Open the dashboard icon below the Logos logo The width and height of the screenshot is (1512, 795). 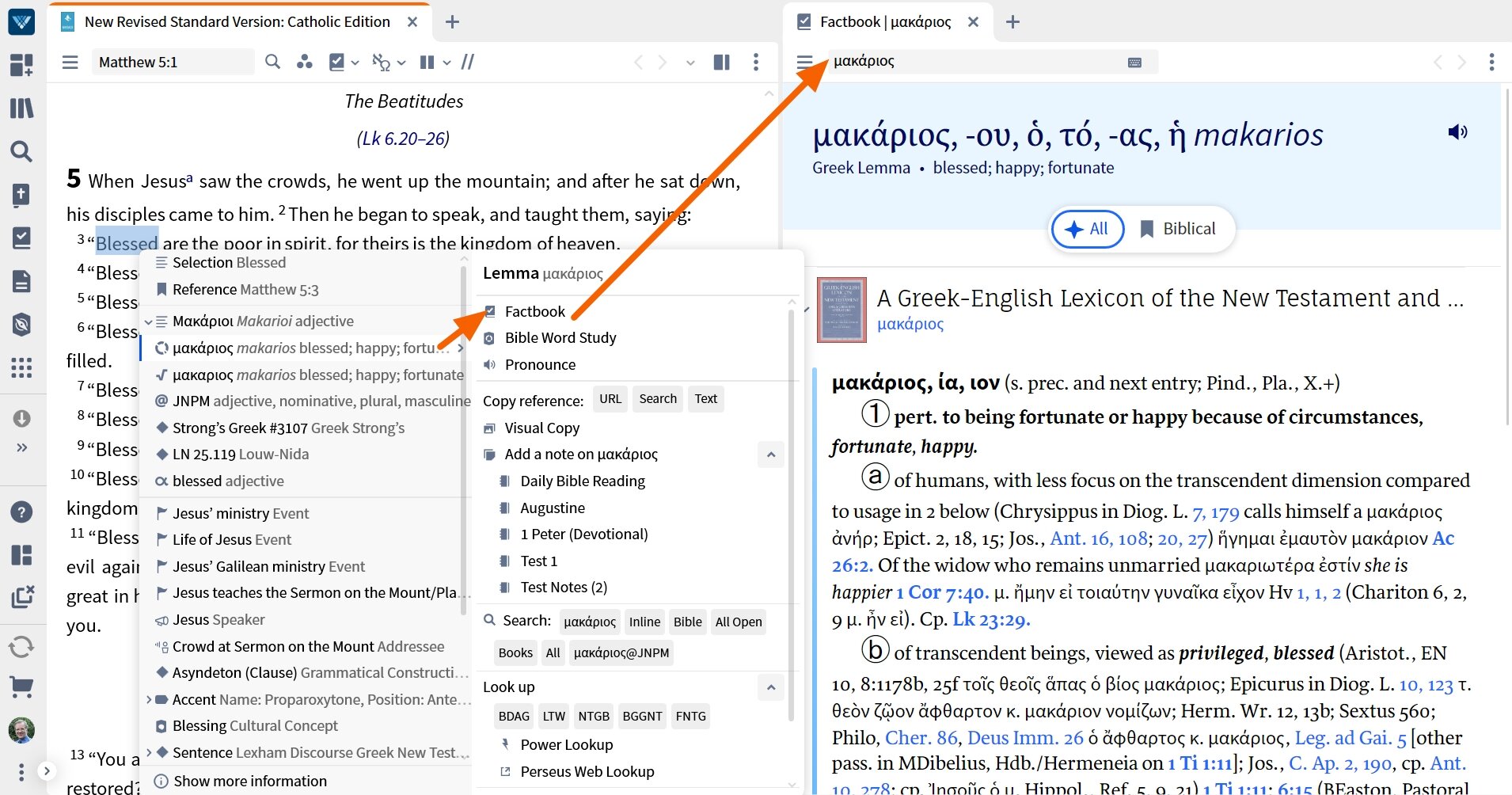click(21, 65)
